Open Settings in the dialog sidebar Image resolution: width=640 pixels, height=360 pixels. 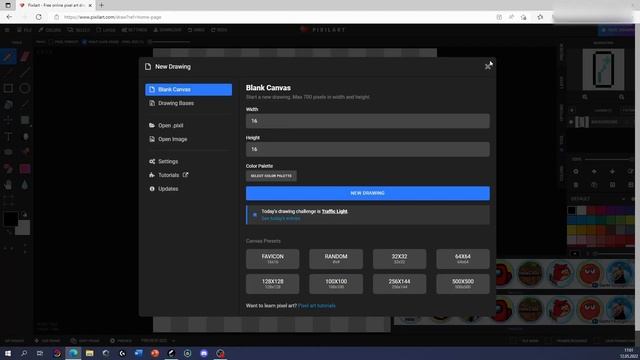189,161
